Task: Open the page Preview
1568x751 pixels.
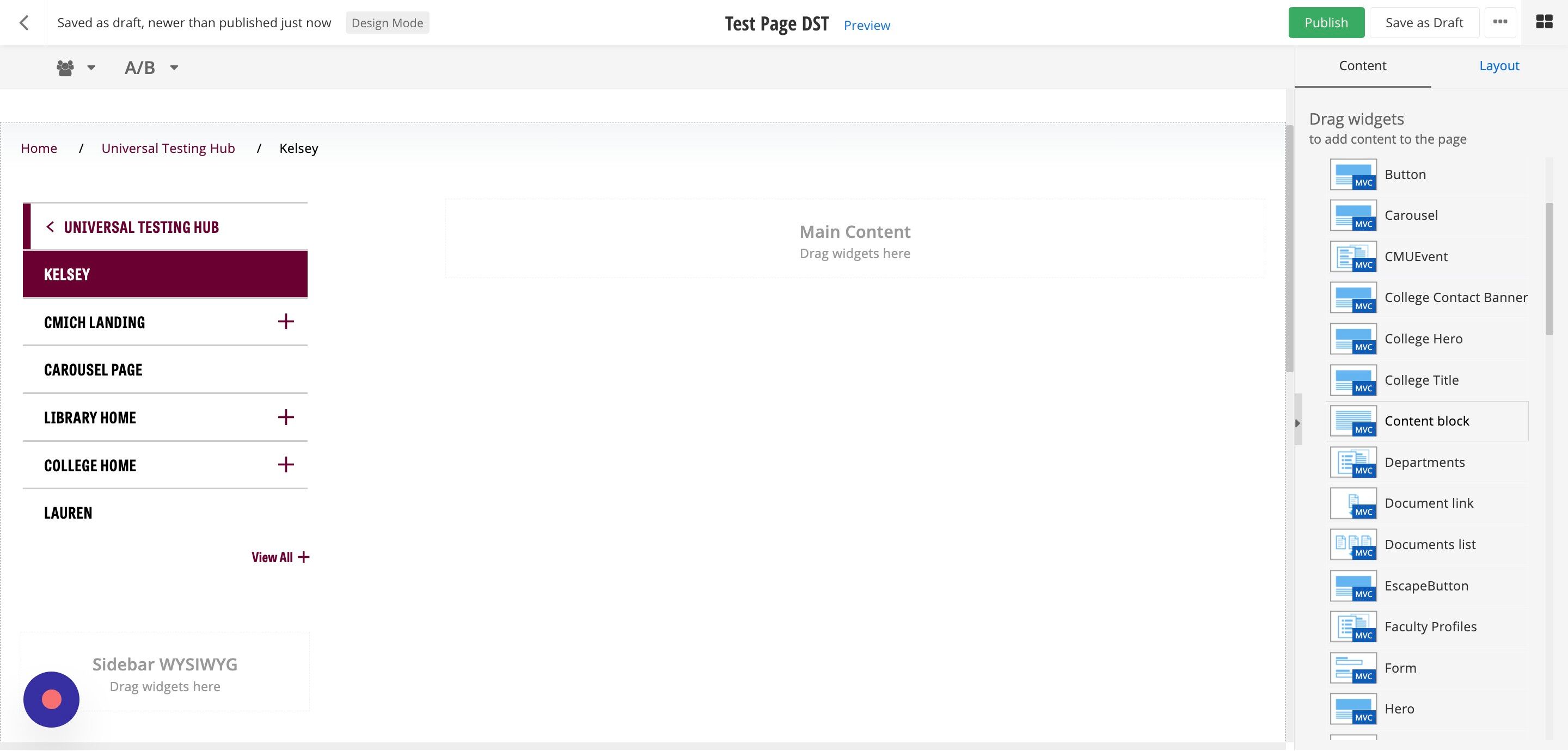Action: point(866,25)
